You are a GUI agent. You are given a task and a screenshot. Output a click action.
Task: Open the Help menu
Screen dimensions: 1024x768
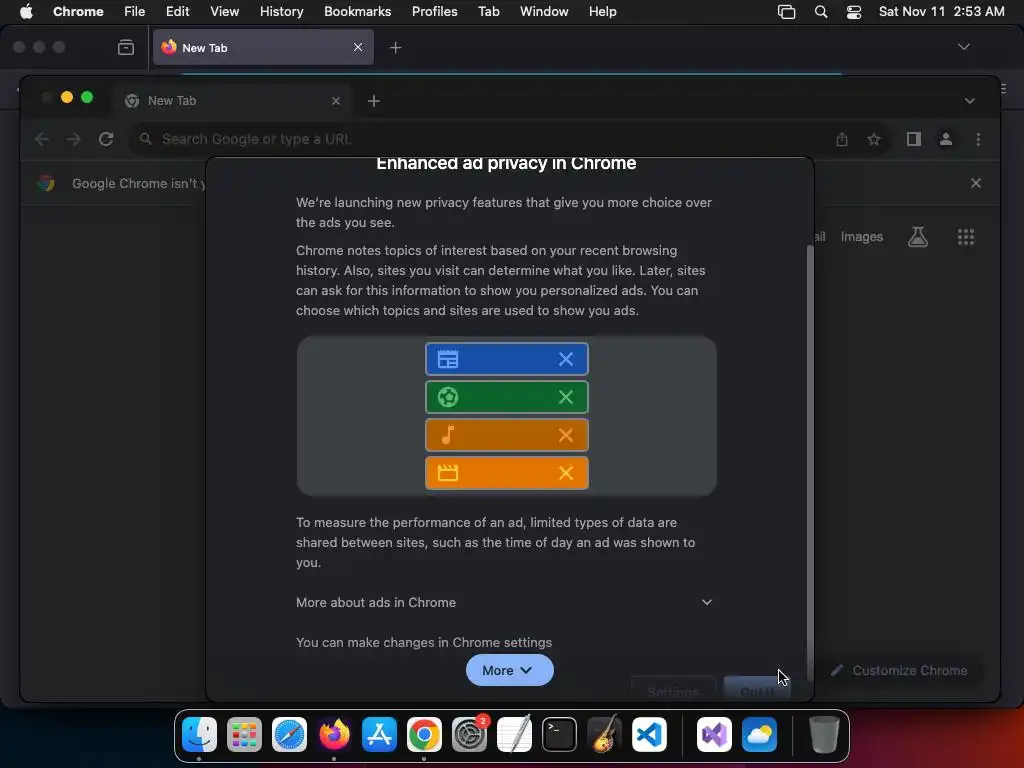[602, 11]
